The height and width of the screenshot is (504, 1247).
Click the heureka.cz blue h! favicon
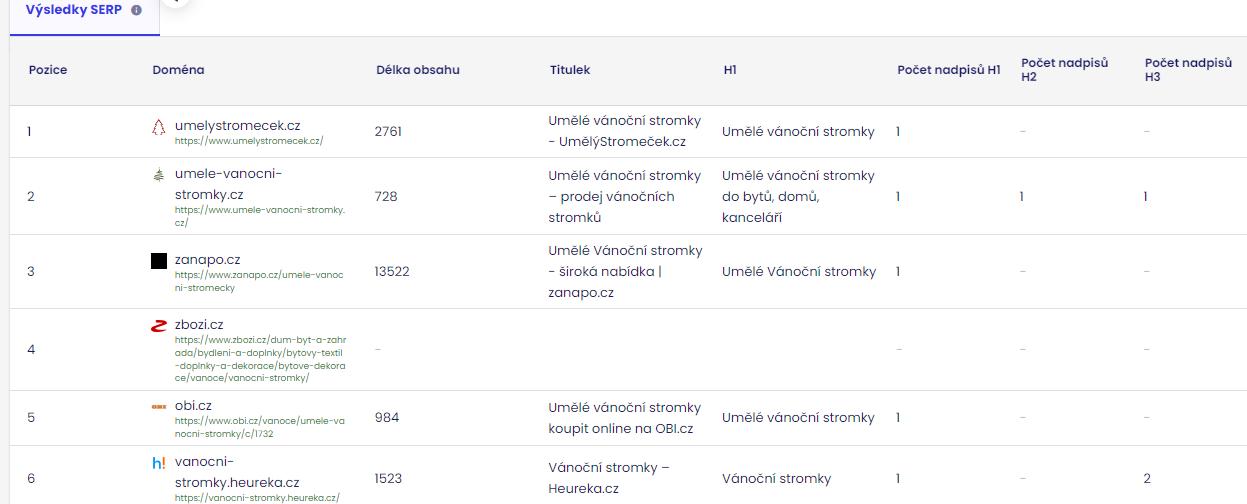click(x=158, y=463)
